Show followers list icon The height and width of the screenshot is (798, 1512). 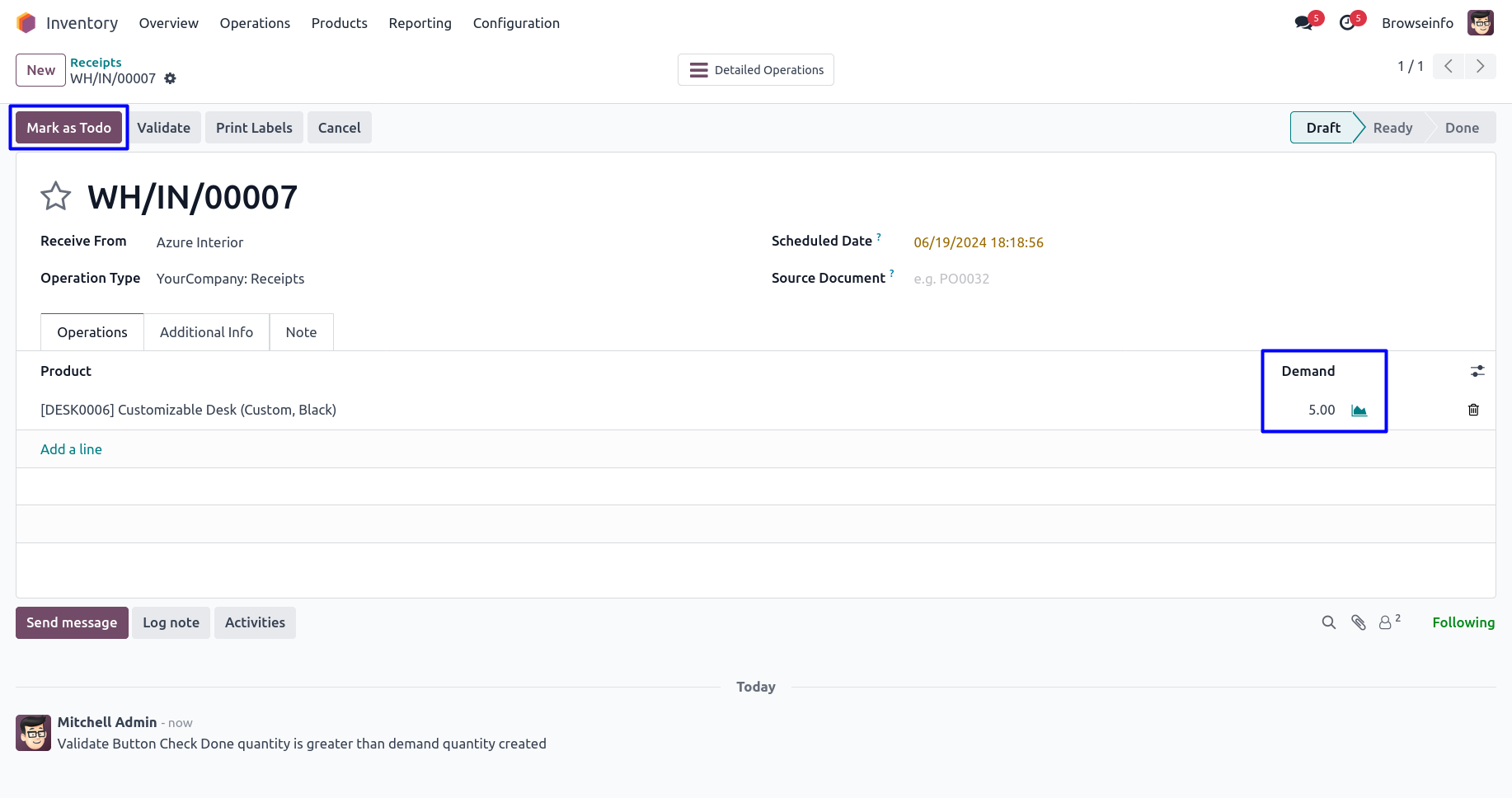click(x=1387, y=622)
